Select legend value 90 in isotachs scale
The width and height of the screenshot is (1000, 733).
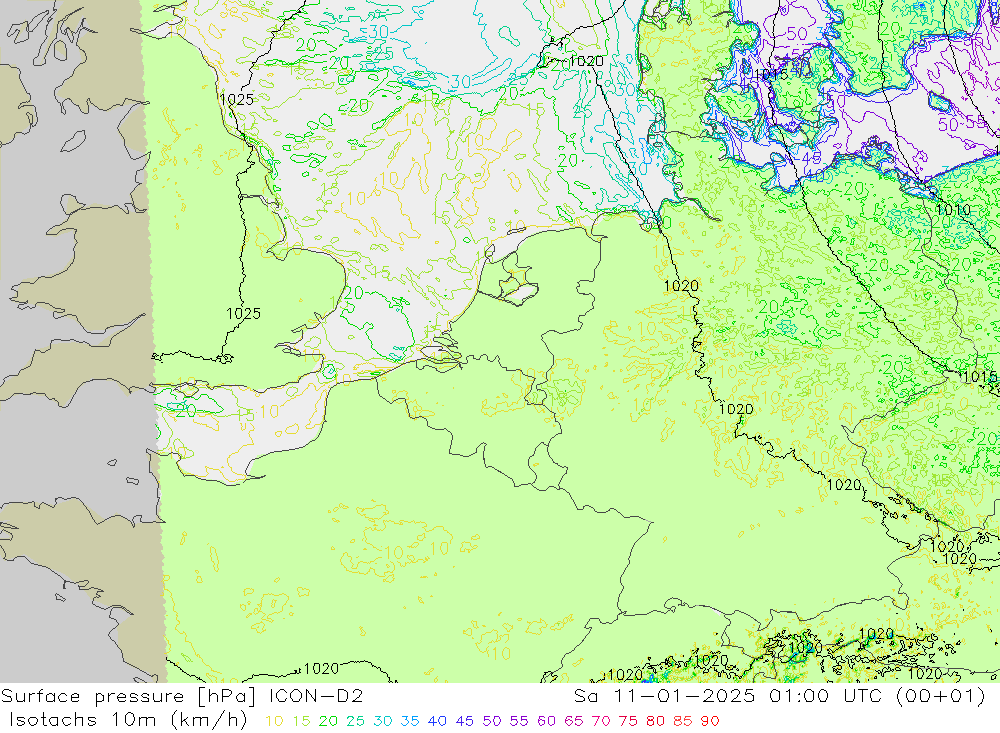710,721
